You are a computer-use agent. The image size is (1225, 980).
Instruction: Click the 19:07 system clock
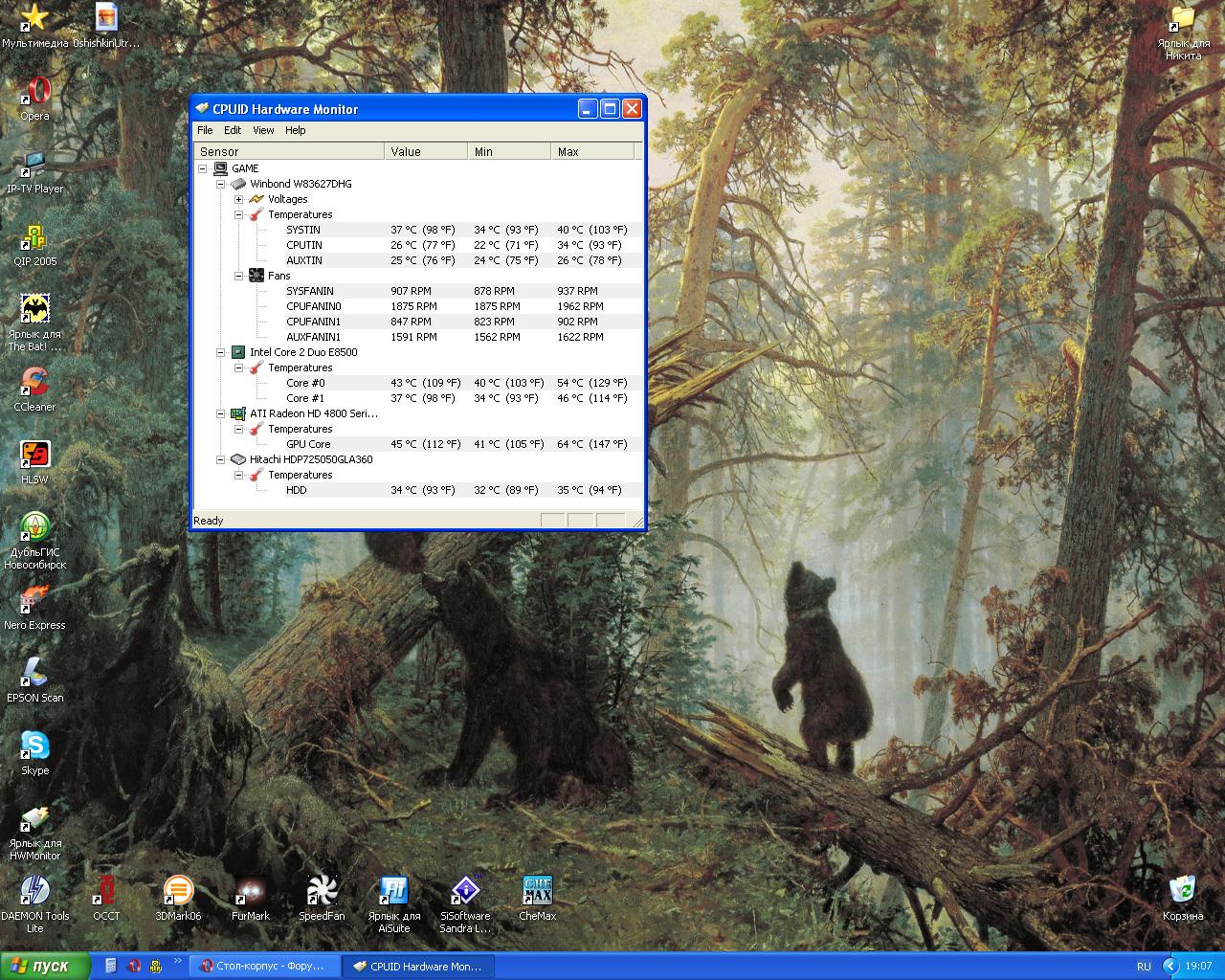point(1198,967)
